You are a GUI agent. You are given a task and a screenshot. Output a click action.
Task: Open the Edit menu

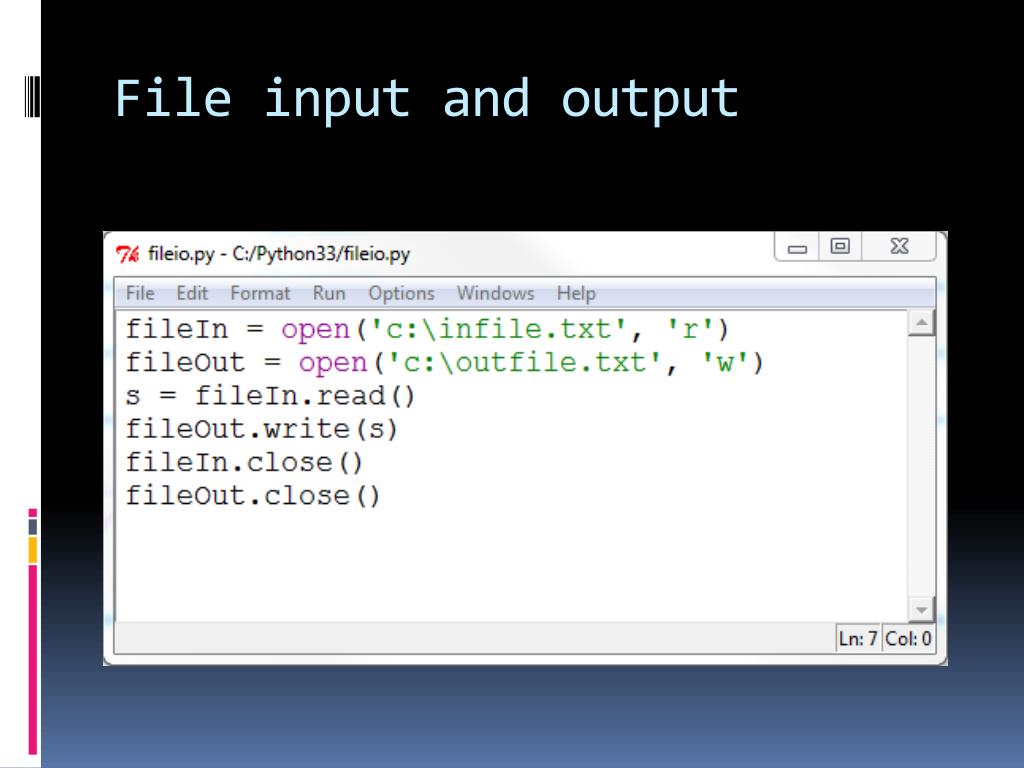click(x=192, y=293)
